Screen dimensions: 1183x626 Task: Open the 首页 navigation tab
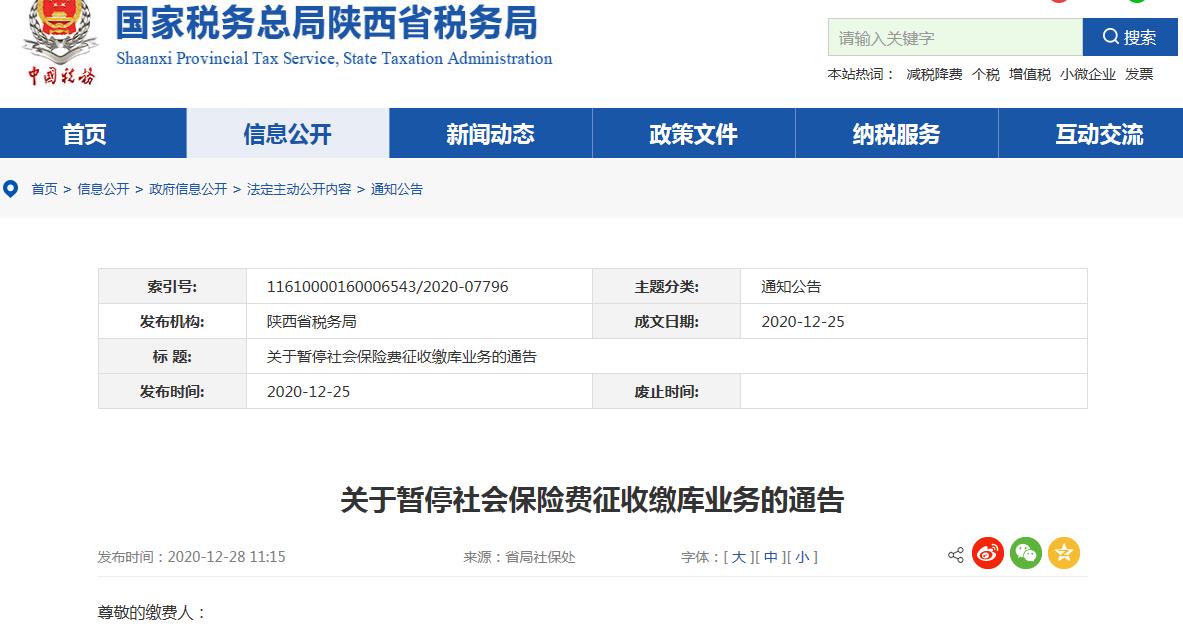point(84,134)
